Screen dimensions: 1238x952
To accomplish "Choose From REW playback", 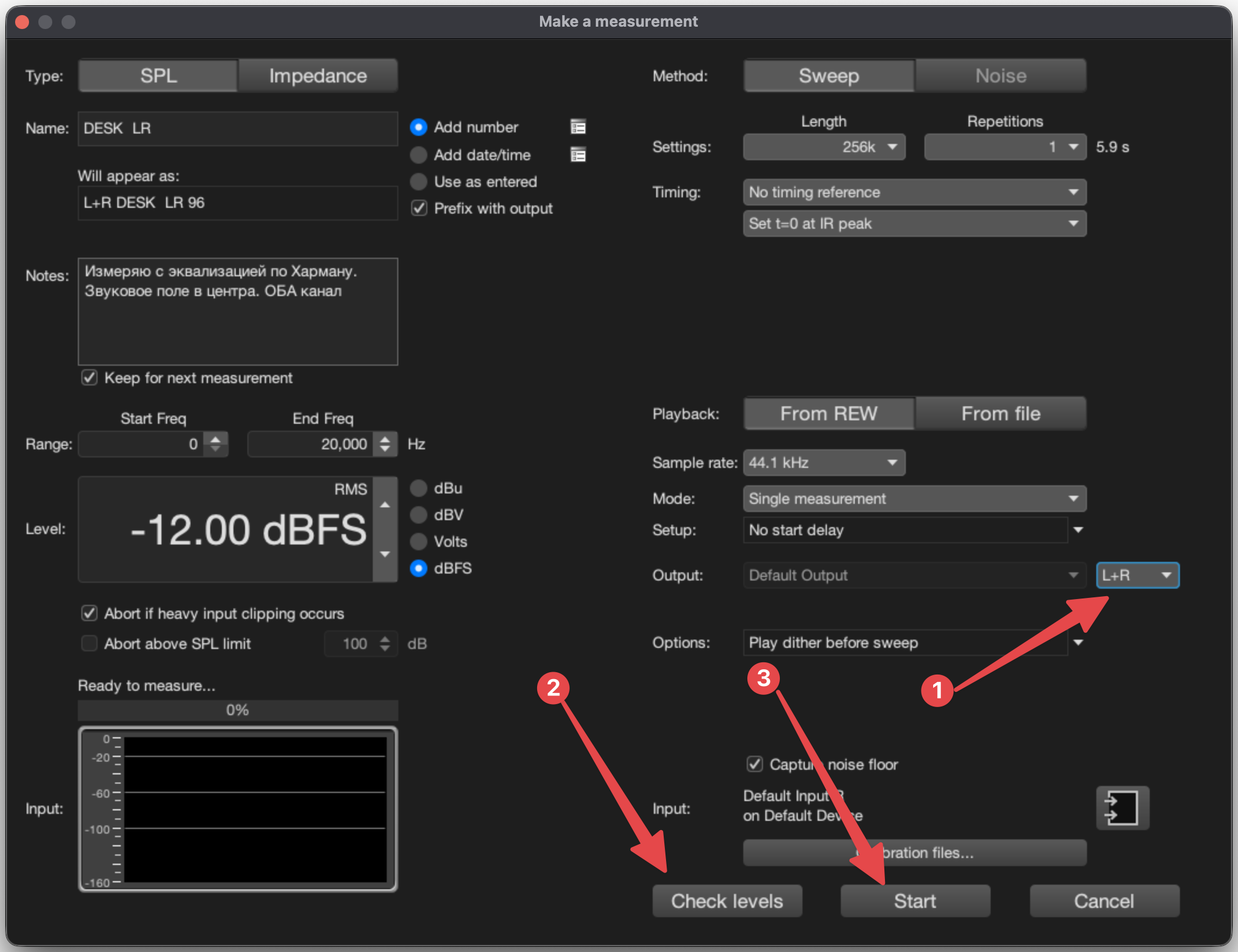I will [x=829, y=413].
